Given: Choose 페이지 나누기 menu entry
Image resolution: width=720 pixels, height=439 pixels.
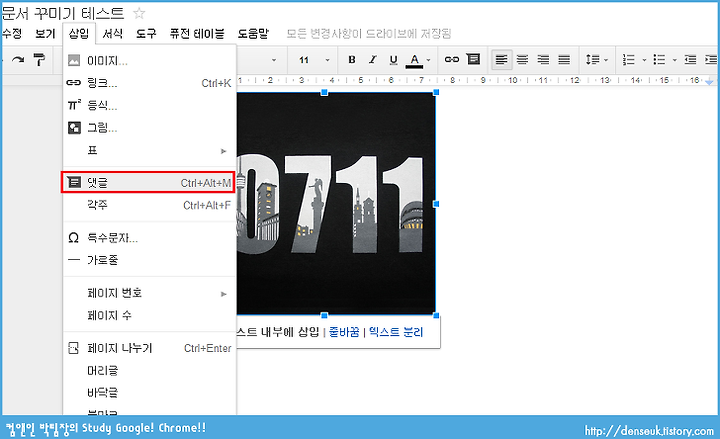Looking at the screenshot, I should (x=150, y=348).
